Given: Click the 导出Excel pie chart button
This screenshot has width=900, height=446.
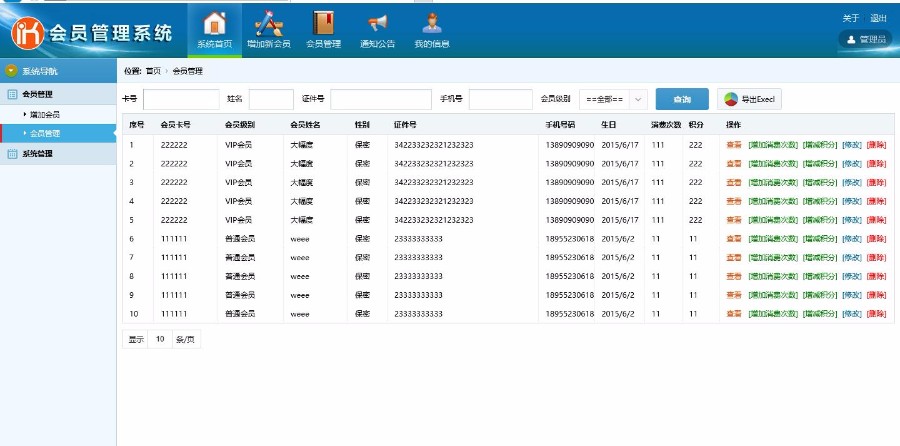Looking at the screenshot, I should (x=749, y=99).
